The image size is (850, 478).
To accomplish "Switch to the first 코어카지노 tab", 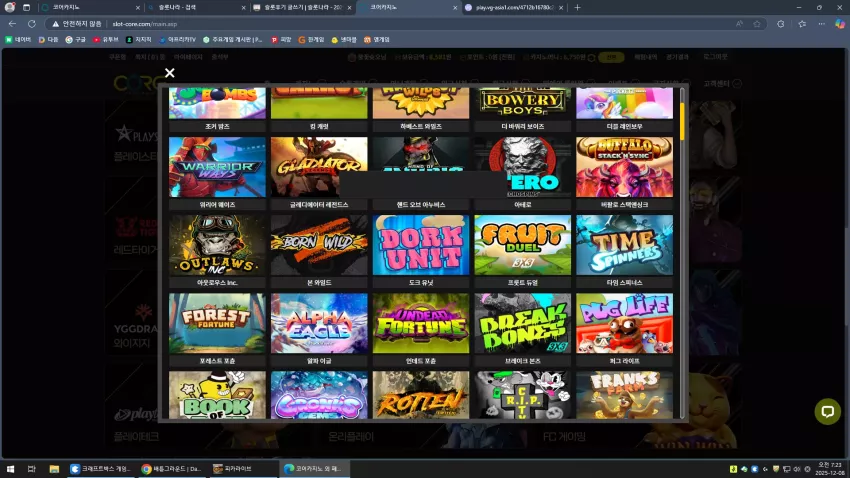I will click(x=91, y=8).
